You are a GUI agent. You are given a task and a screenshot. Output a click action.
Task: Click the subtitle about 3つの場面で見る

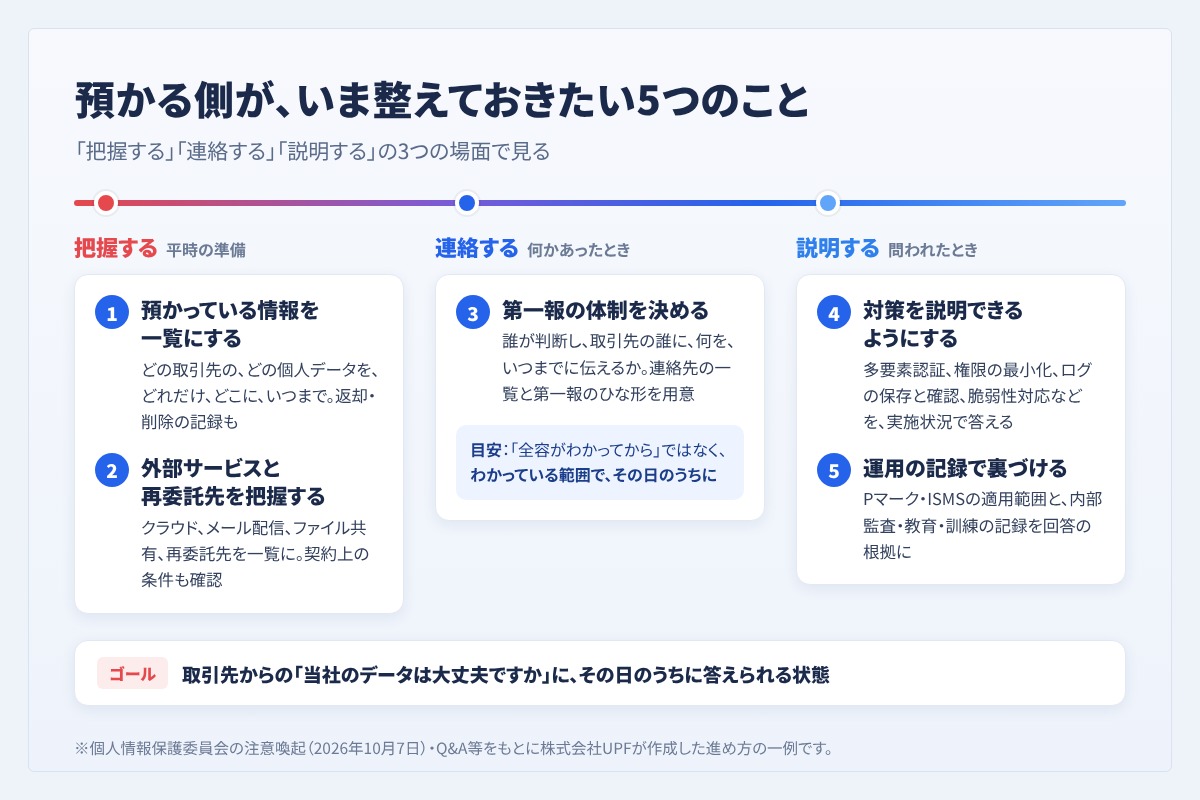click(x=312, y=152)
